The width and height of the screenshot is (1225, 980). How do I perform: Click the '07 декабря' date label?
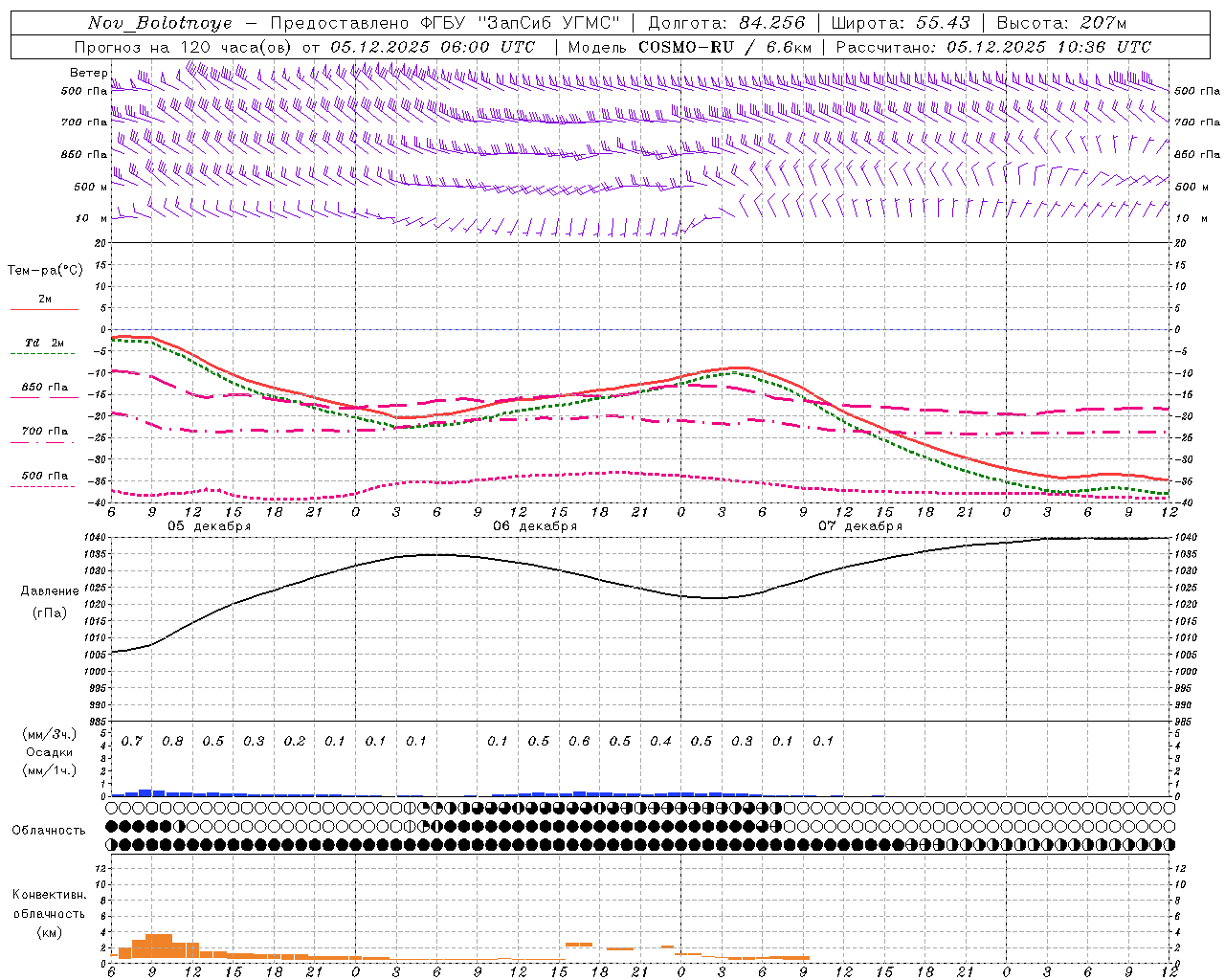[x=860, y=526]
